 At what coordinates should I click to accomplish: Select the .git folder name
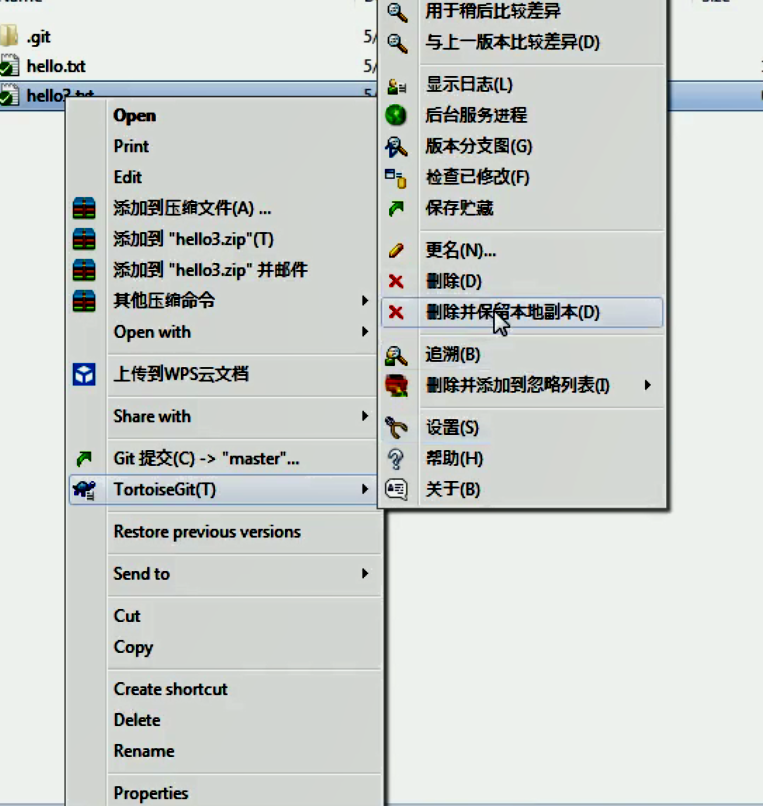click(x=39, y=37)
